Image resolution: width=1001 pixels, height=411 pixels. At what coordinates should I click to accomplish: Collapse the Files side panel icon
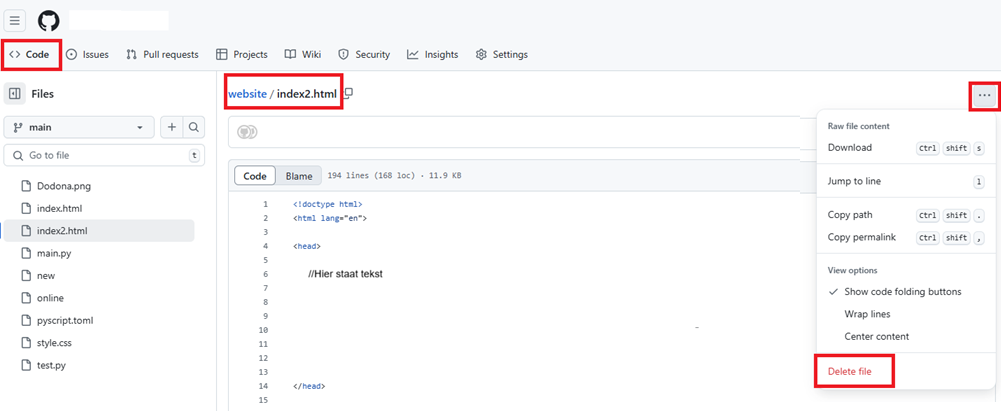click(15, 94)
